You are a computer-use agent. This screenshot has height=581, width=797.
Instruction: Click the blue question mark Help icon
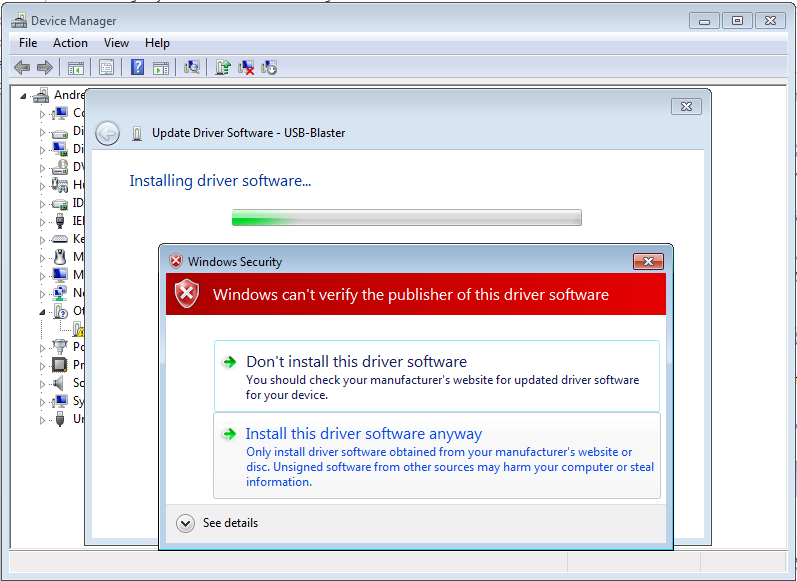pos(137,67)
